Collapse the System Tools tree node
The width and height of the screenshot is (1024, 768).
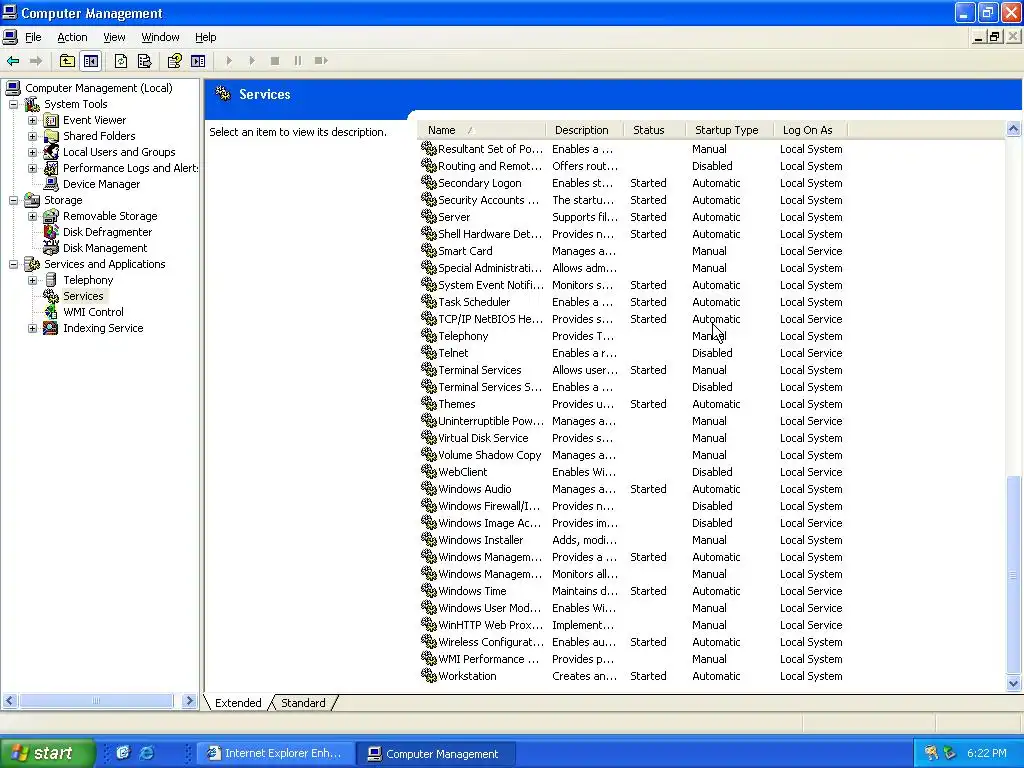click(13, 104)
